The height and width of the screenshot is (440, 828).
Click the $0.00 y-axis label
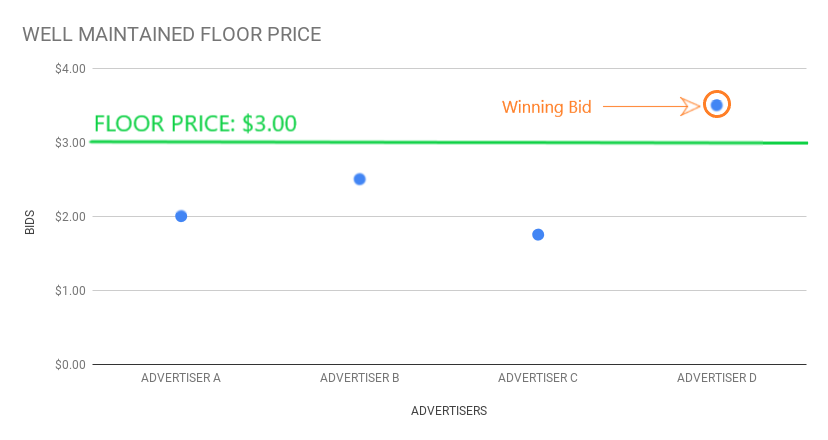pyautogui.click(x=70, y=364)
